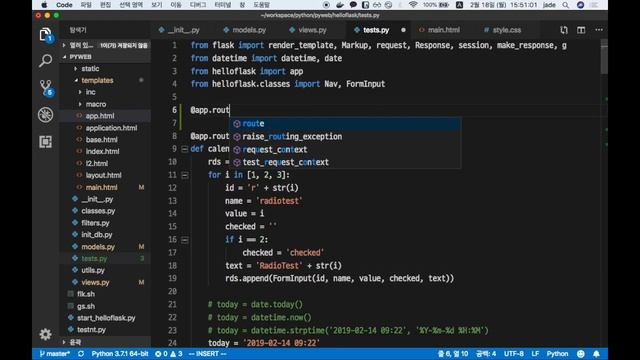Open the Manage gear at sidebar bottom

pyautogui.click(x=45, y=334)
